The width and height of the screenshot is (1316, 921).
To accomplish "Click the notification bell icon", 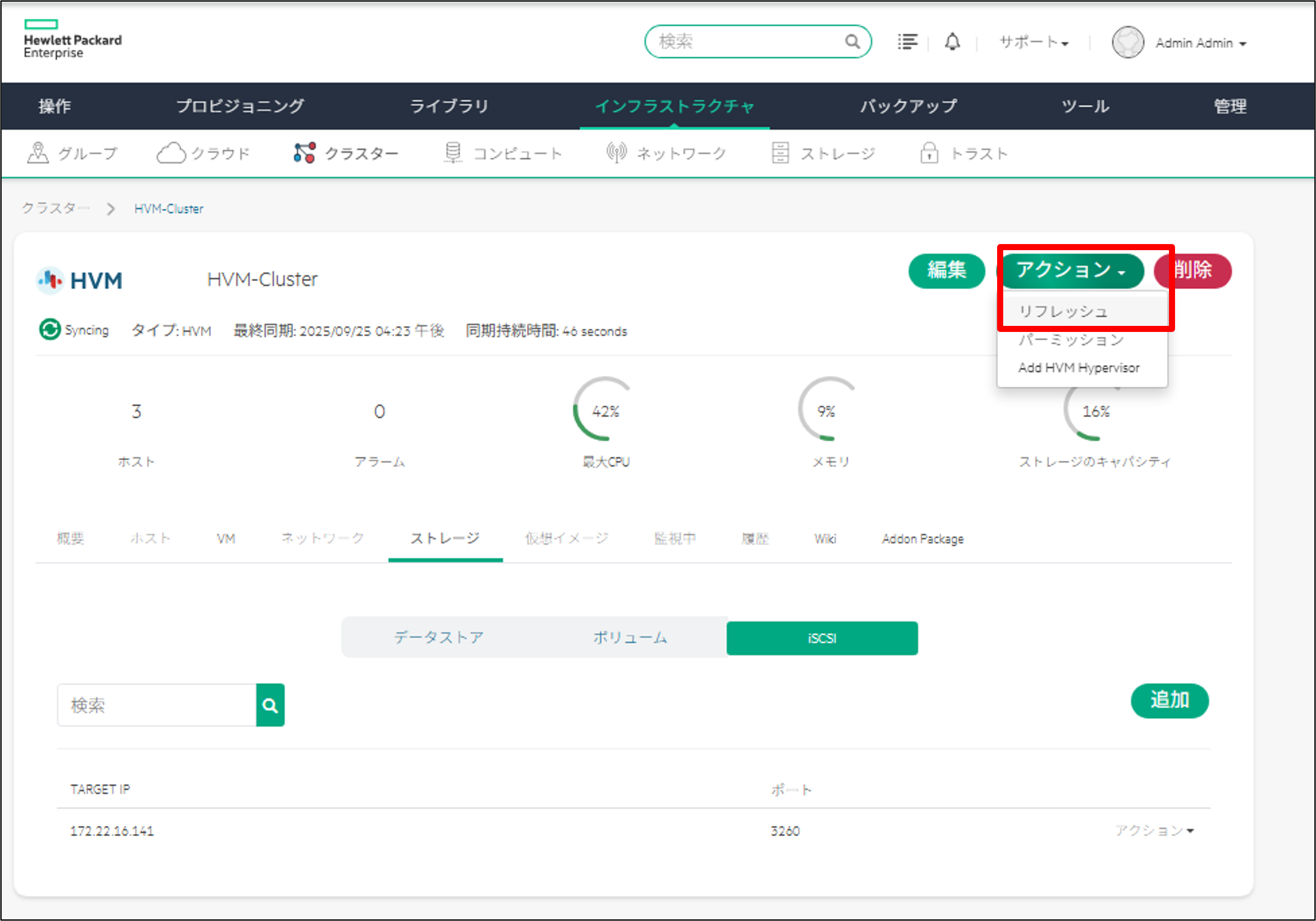I will [951, 42].
